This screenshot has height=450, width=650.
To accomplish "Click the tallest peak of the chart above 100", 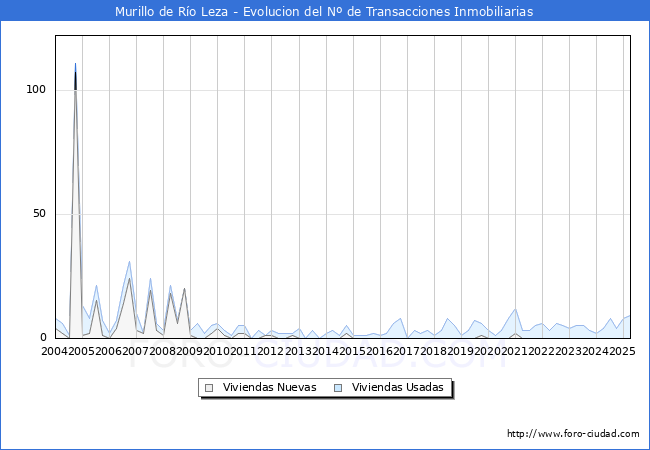I will pyautogui.click(x=75, y=64).
